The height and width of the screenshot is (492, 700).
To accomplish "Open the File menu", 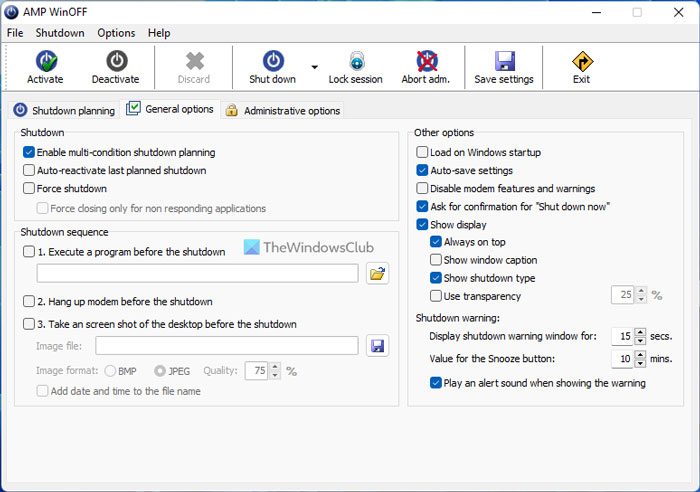I will [15, 33].
